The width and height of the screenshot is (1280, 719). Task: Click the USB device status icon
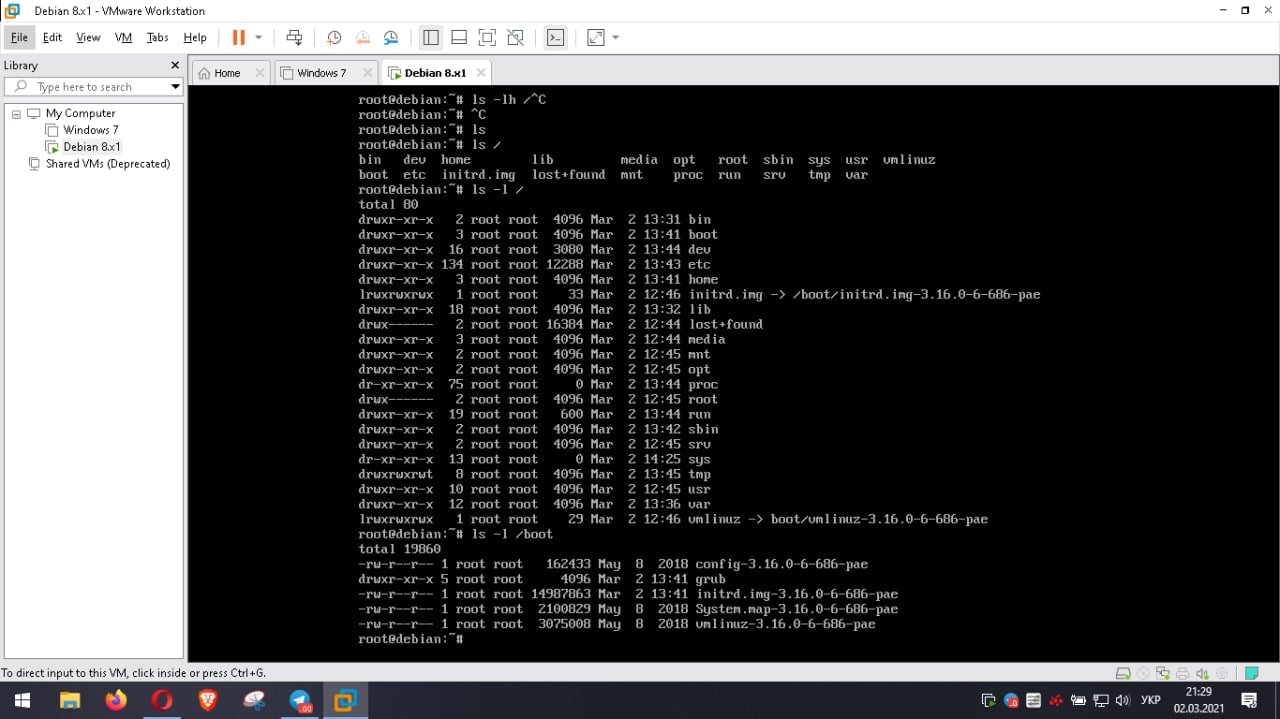[1221, 673]
